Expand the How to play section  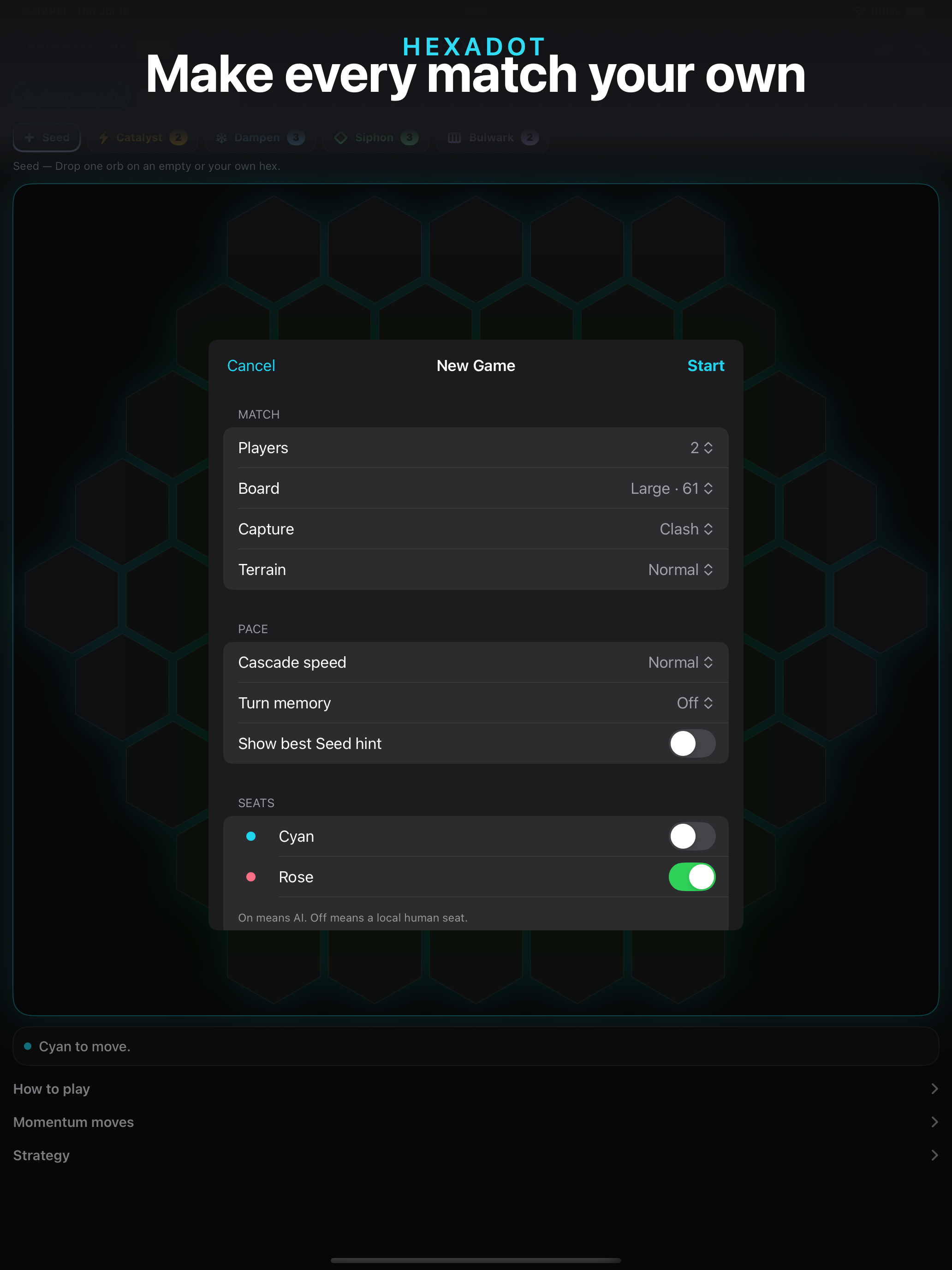476,1089
